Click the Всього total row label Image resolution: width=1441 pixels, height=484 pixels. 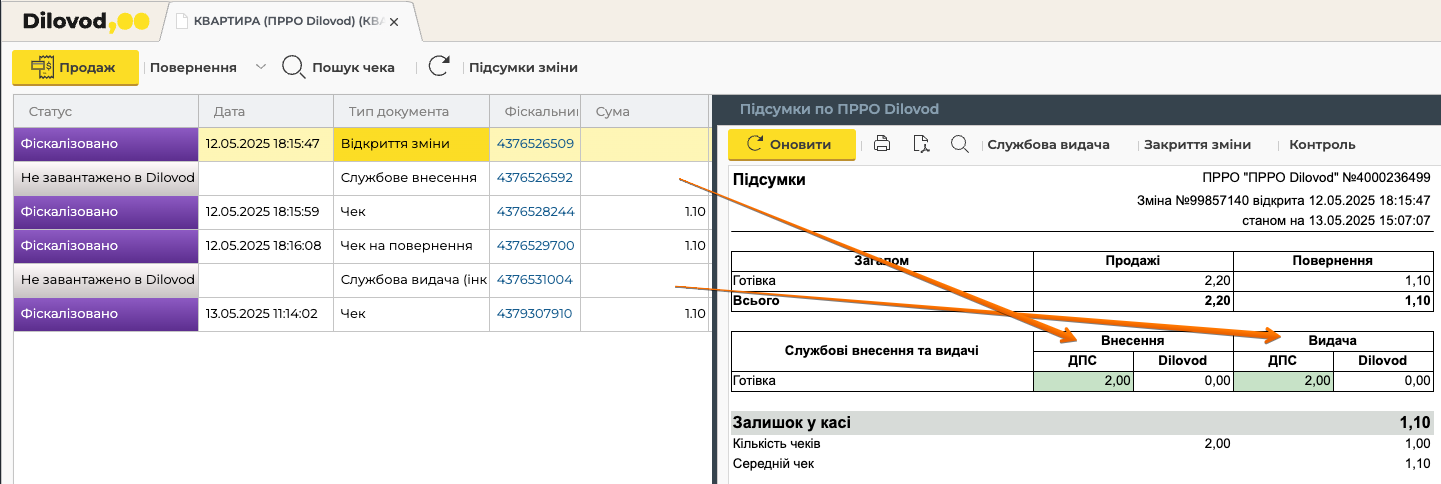(757, 300)
